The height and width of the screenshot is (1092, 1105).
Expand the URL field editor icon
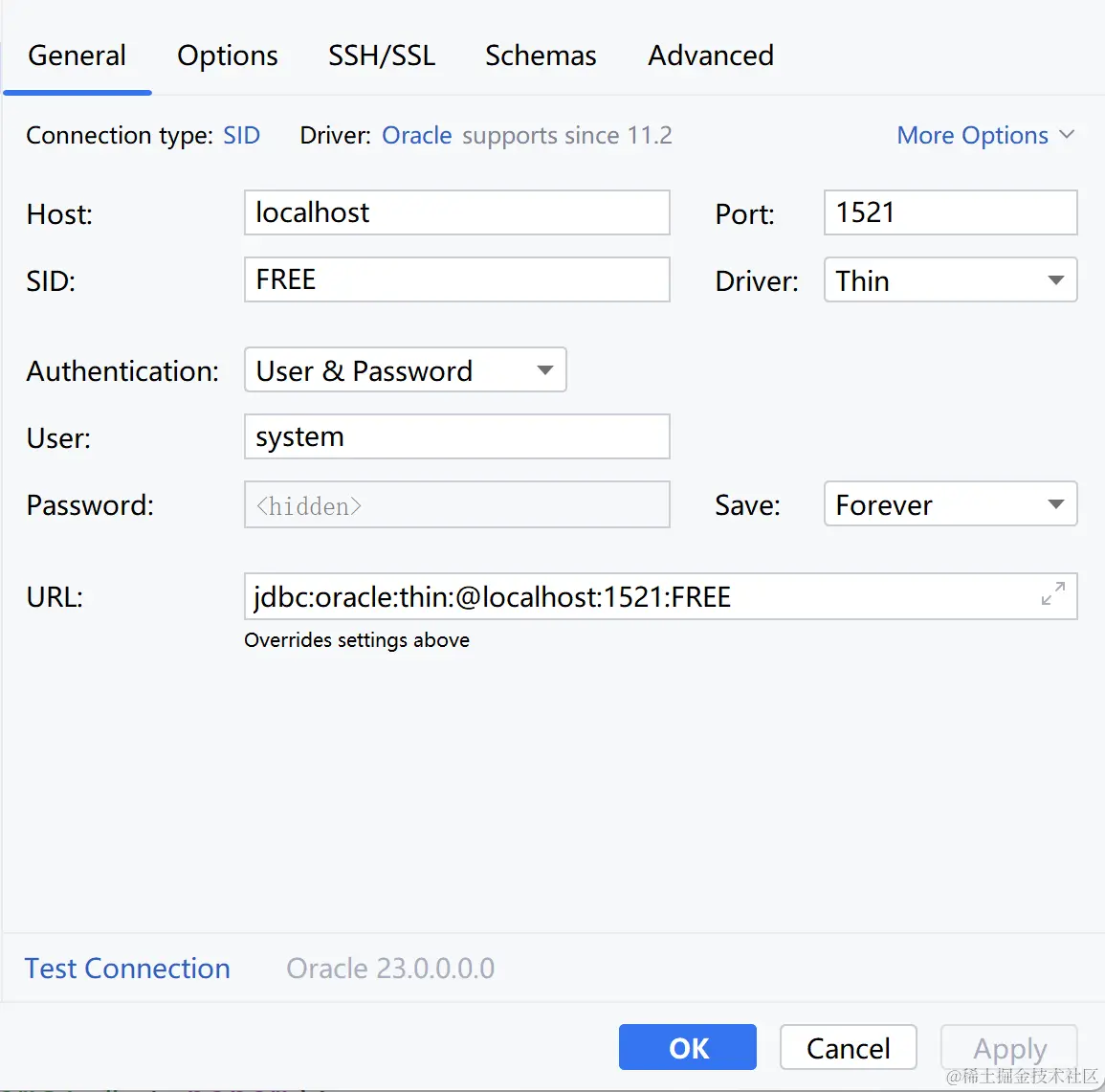[x=1052, y=595]
